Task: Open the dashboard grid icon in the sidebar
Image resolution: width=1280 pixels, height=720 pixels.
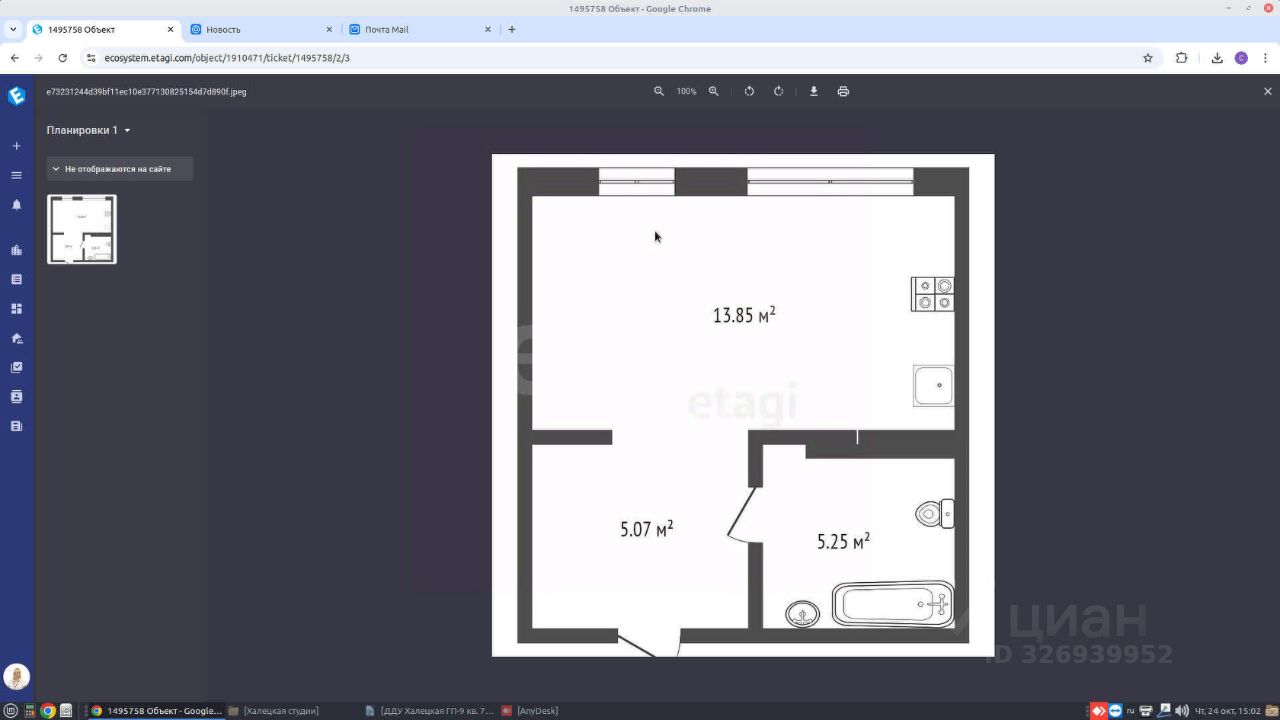Action: (16, 309)
